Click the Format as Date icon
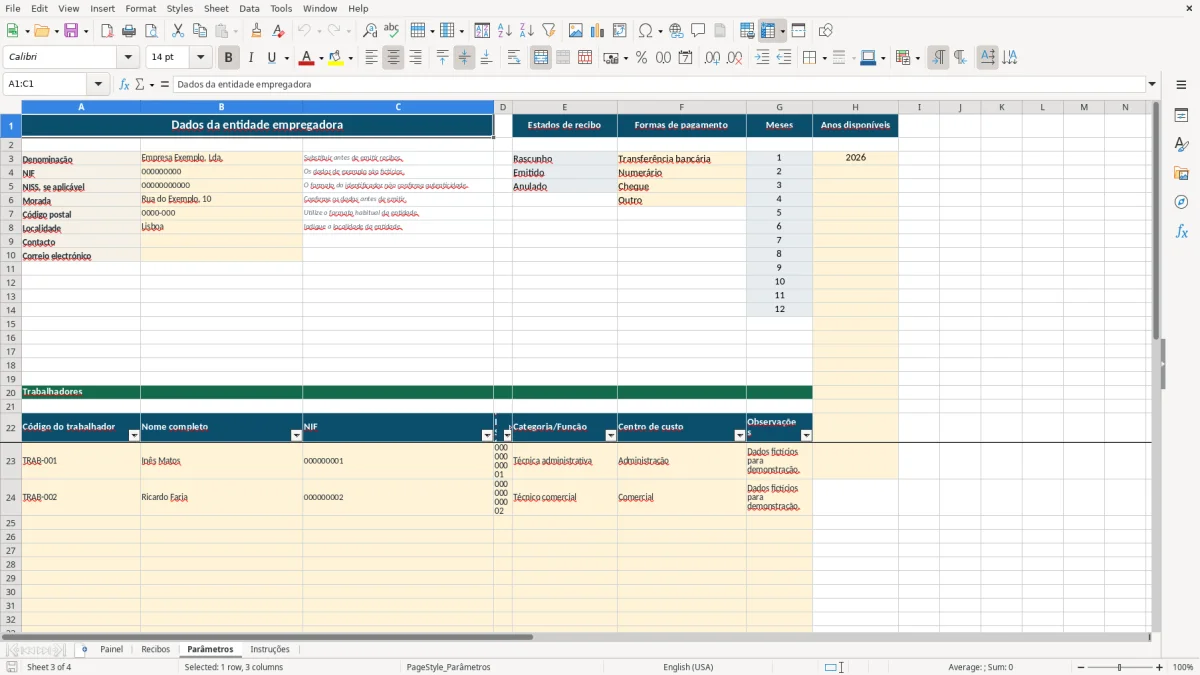The image size is (1200, 675). coord(686,58)
